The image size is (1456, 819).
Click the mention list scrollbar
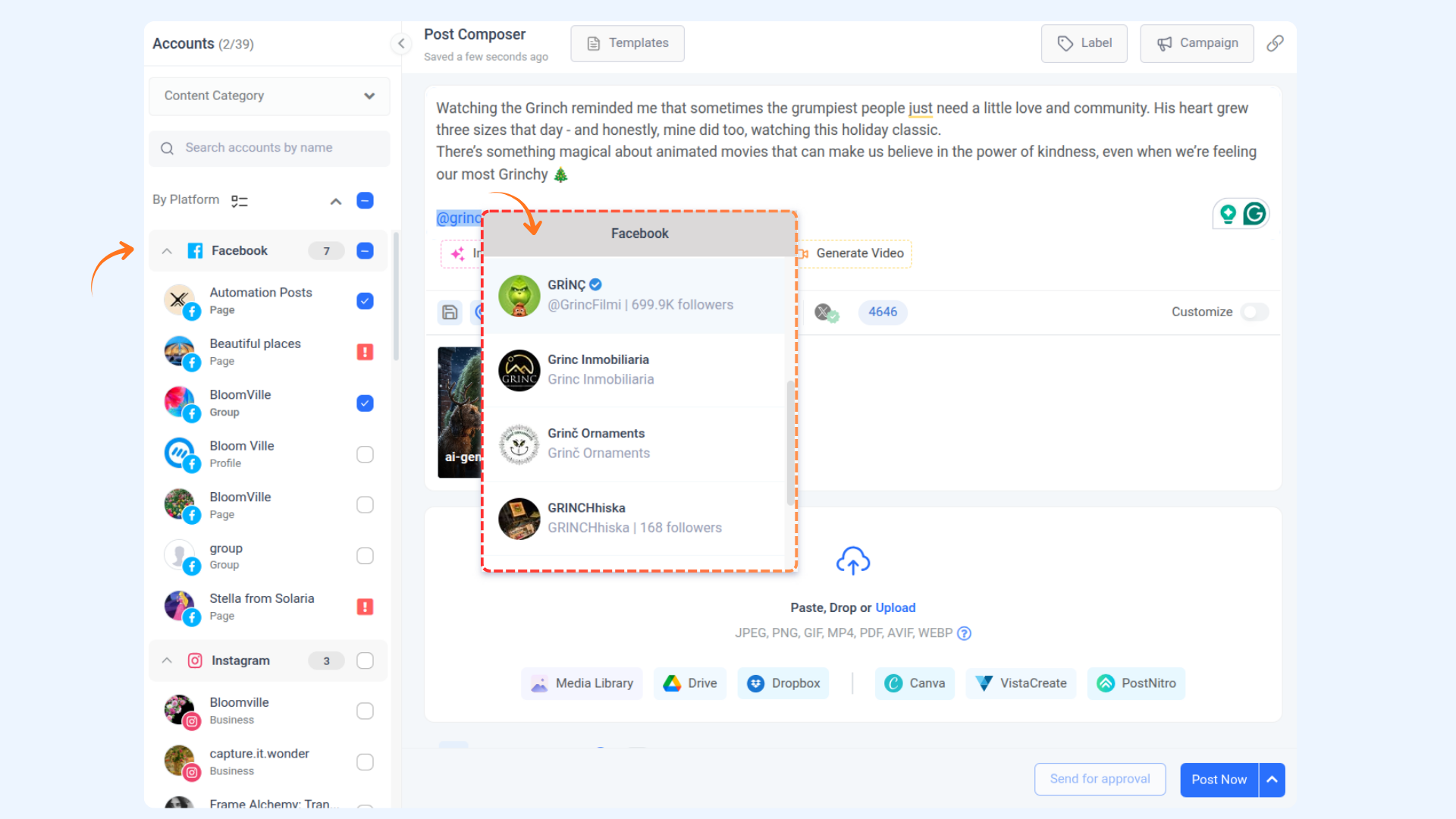pyautogui.click(x=790, y=442)
